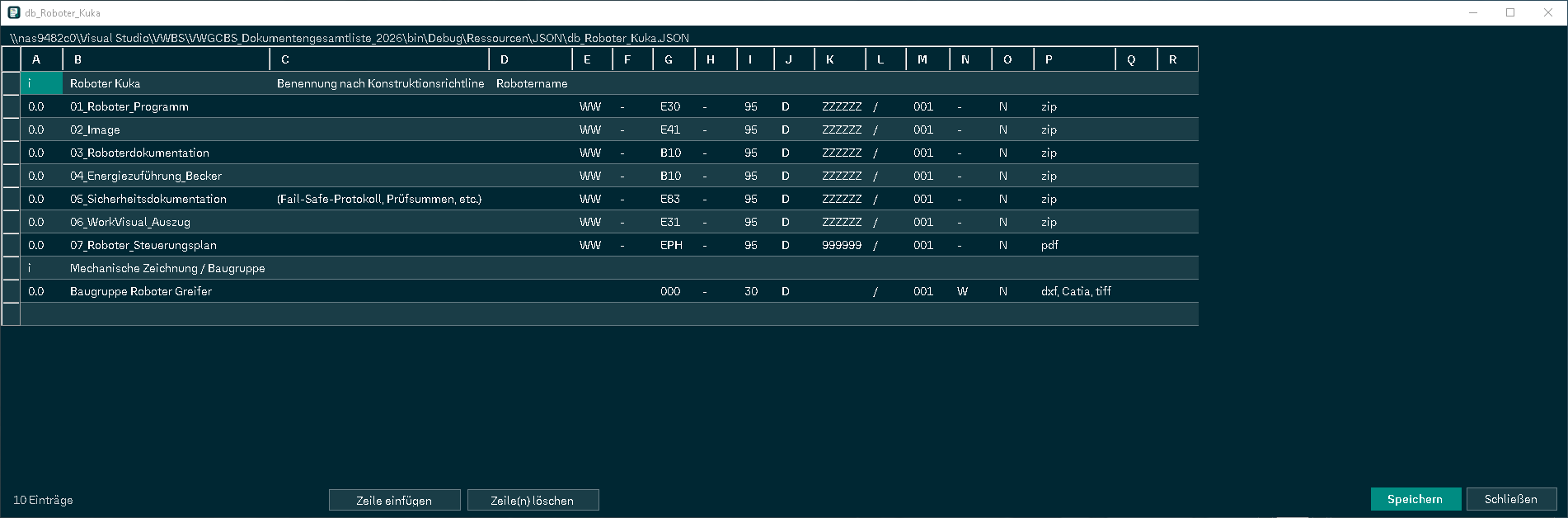1568x518 pixels.
Task: Select column header Q
Action: 1136,59
